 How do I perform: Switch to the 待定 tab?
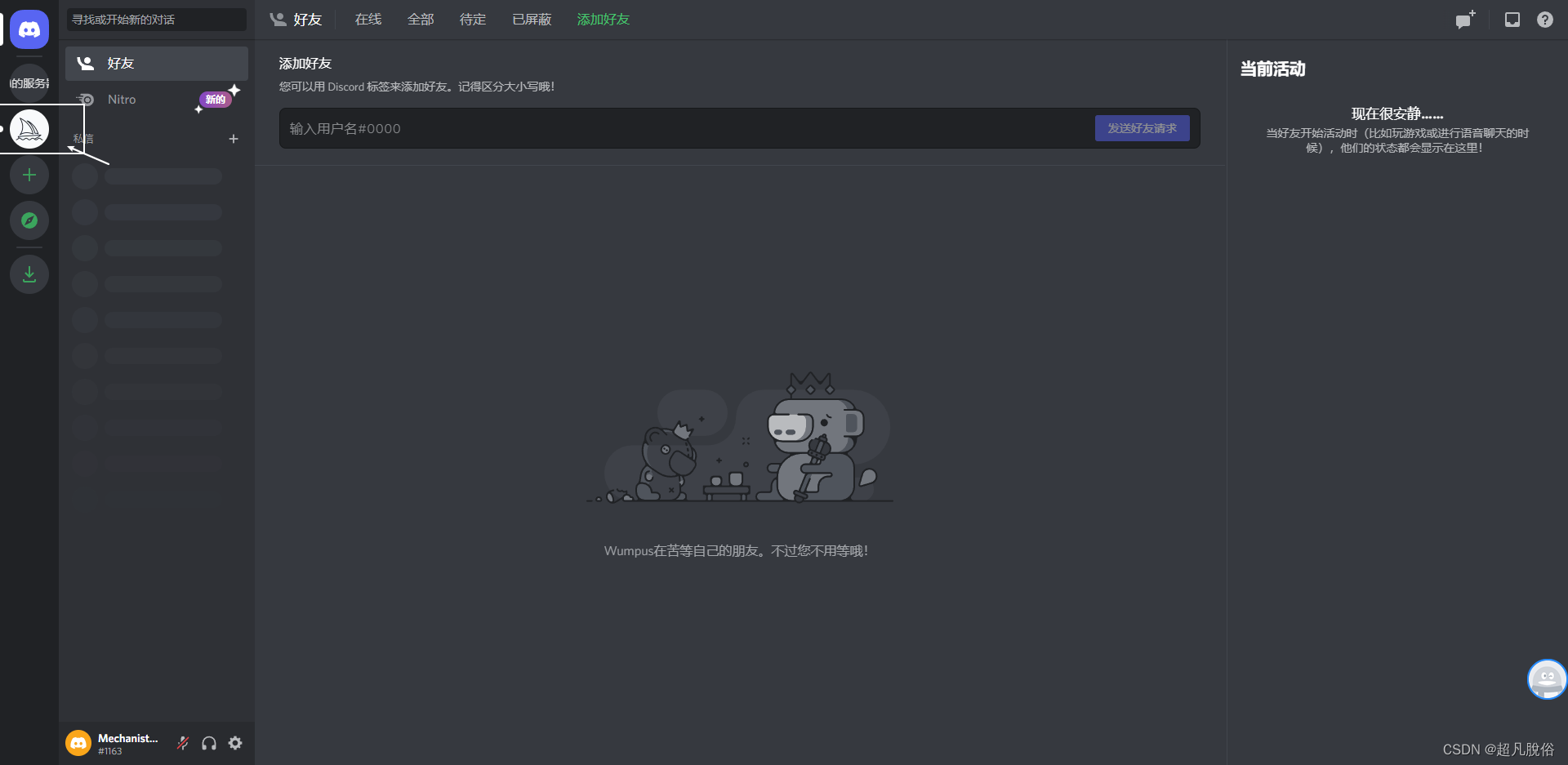click(473, 20)
